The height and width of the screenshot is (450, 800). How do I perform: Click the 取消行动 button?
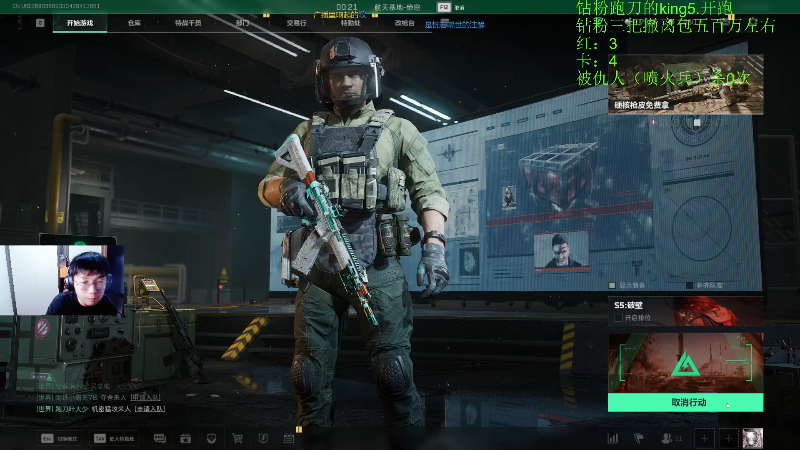(x=686, y=402)
